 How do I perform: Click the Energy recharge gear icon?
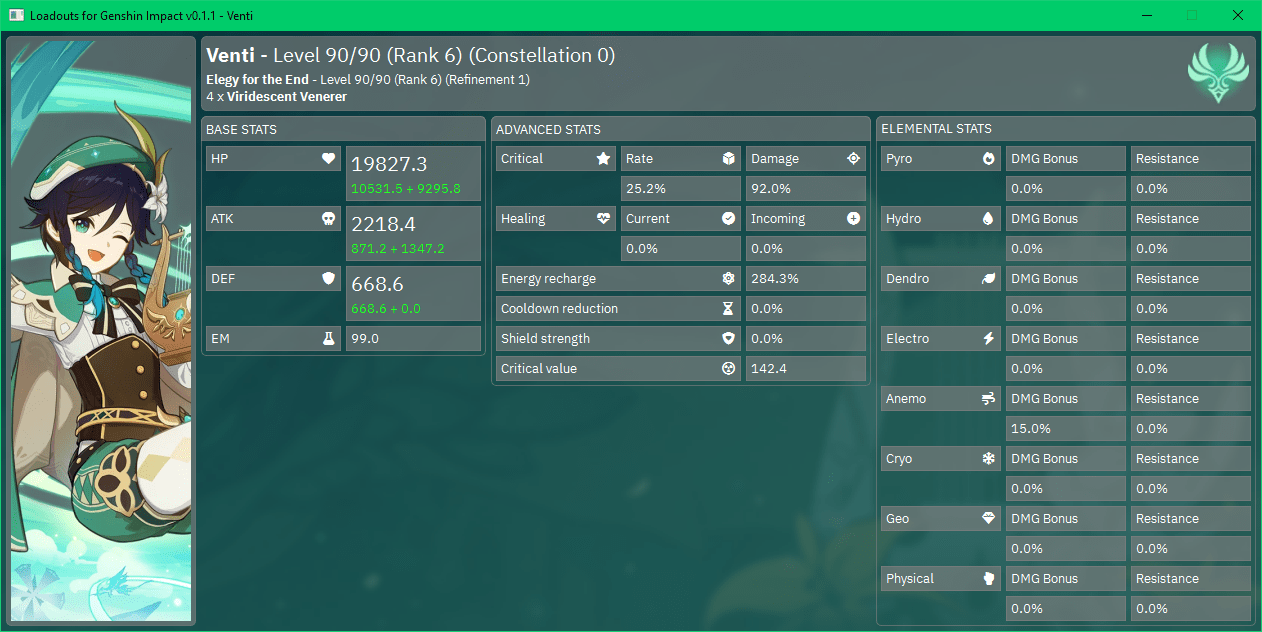[x=728, y=279]
